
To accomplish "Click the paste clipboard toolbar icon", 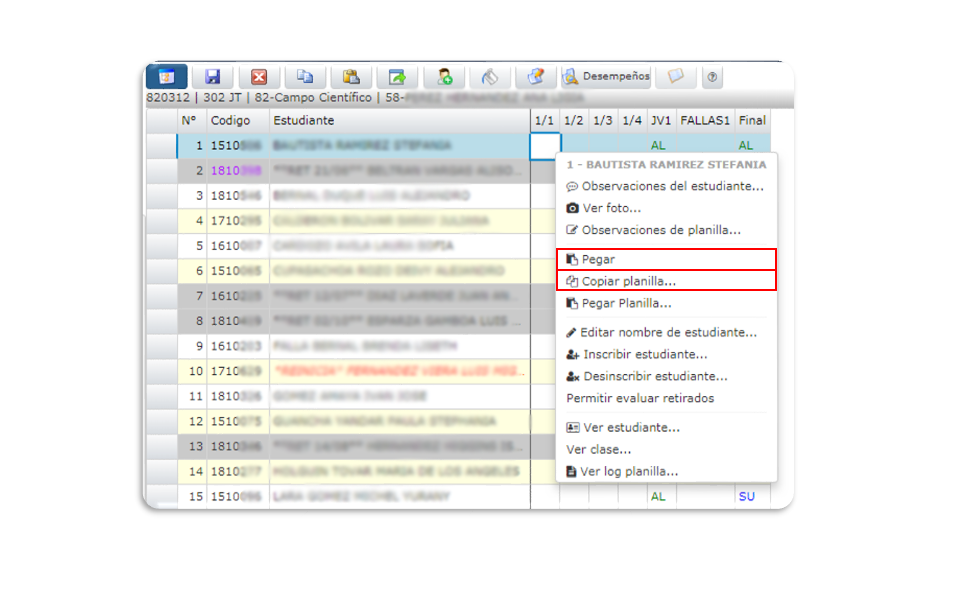I will point(351,76).
